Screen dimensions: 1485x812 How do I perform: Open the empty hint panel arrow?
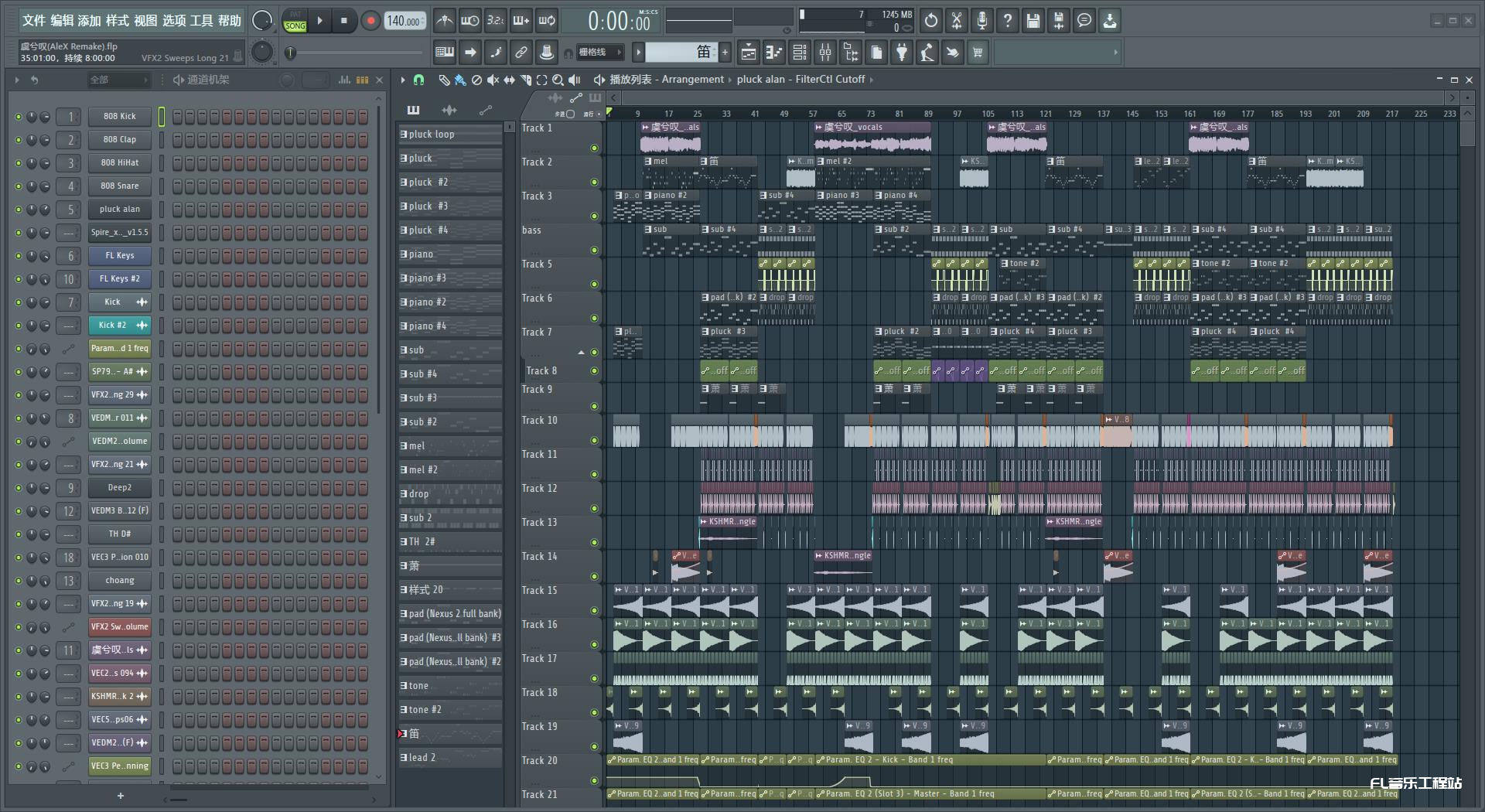1115,53
